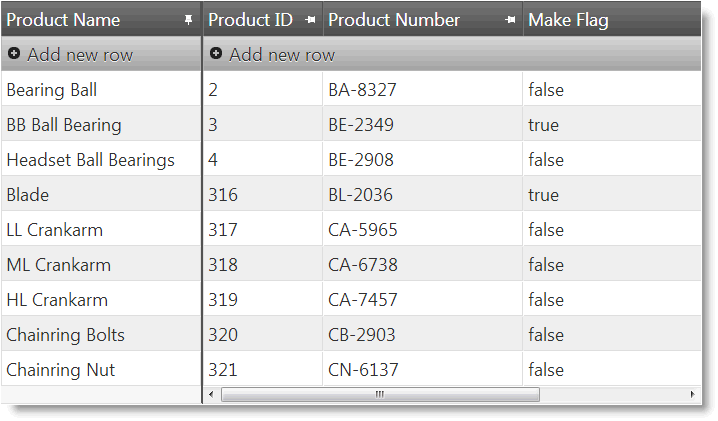Screen dimensions: 718x421
Task: Pin the Product Number column
Action: click(510, 20)
